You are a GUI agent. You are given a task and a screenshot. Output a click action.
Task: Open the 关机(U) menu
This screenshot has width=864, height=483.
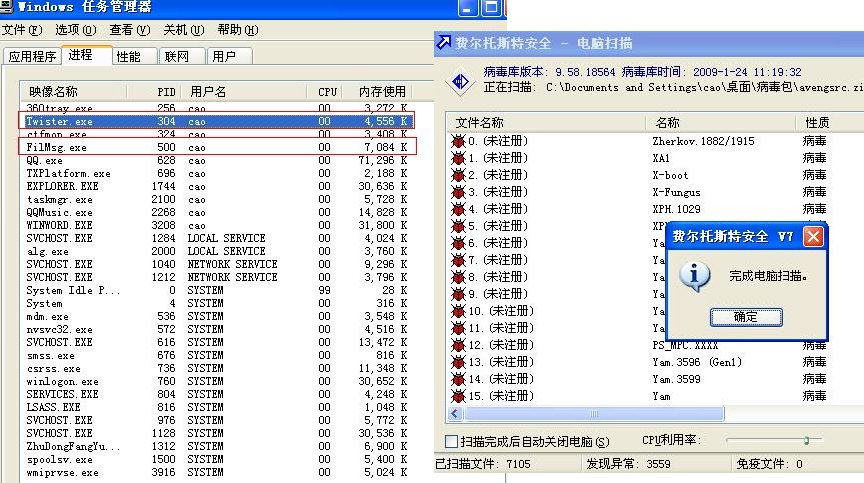(183, 30)
